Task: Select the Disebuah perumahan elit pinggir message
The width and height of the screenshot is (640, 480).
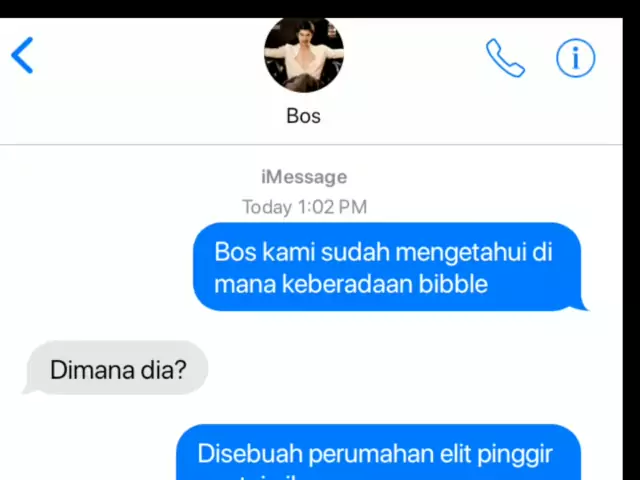Action: click(x=378, y=452)
